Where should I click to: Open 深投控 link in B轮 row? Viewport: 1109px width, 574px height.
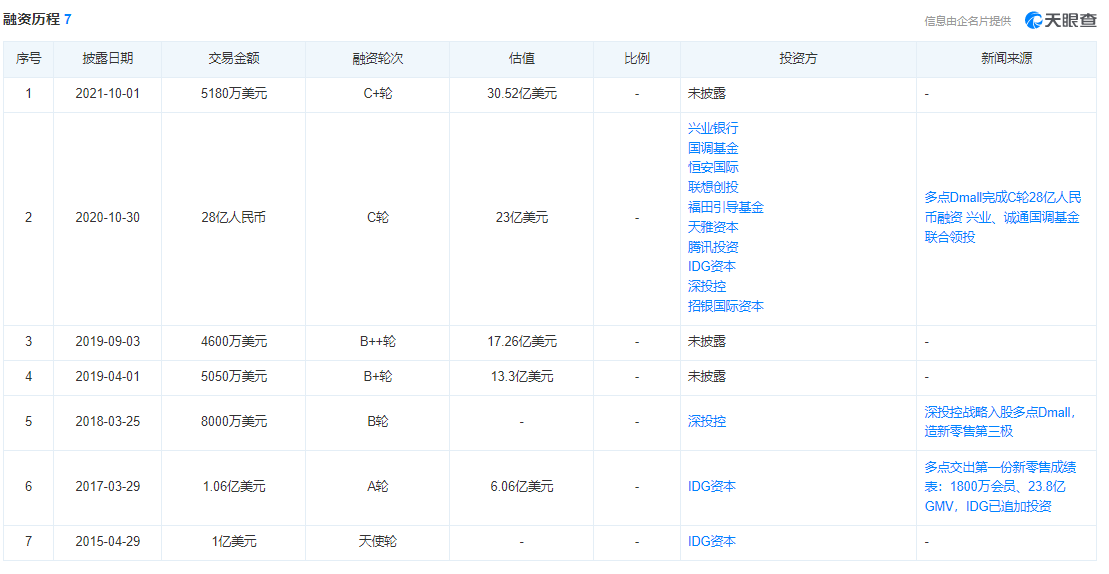pyautogui.click(x=707, y=421)
